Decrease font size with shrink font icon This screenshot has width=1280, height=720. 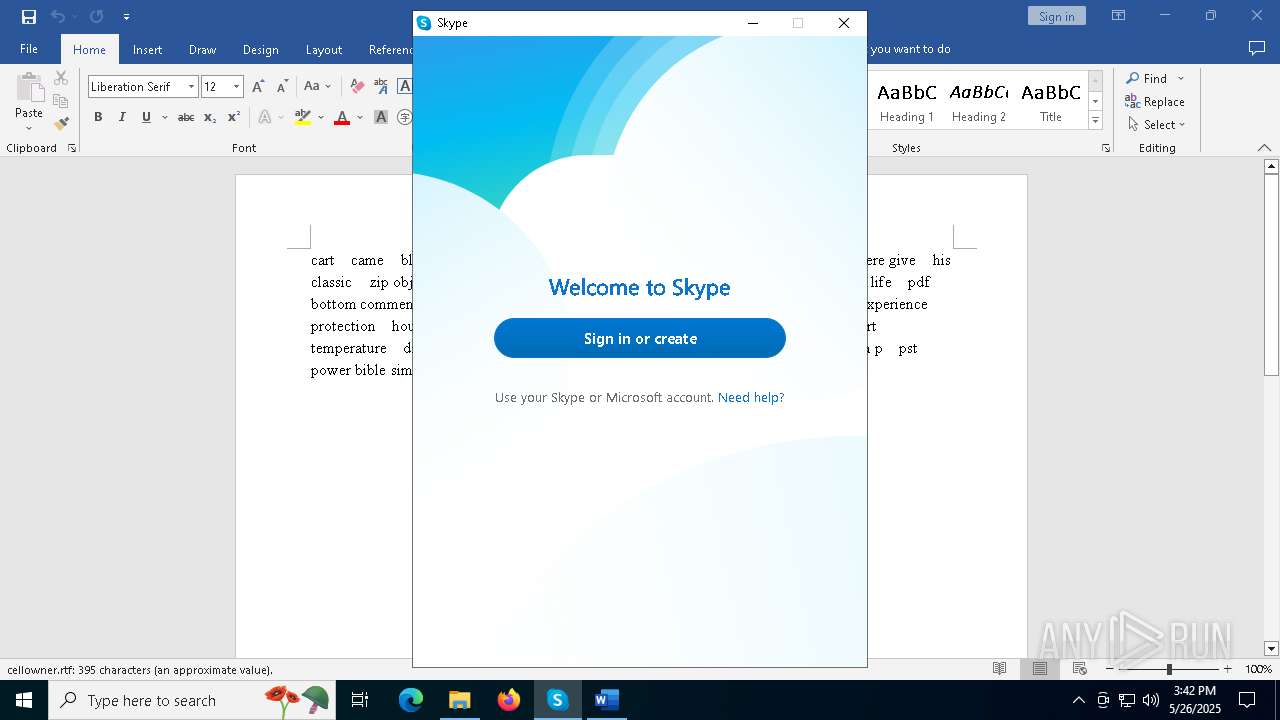tap(282, 87)
